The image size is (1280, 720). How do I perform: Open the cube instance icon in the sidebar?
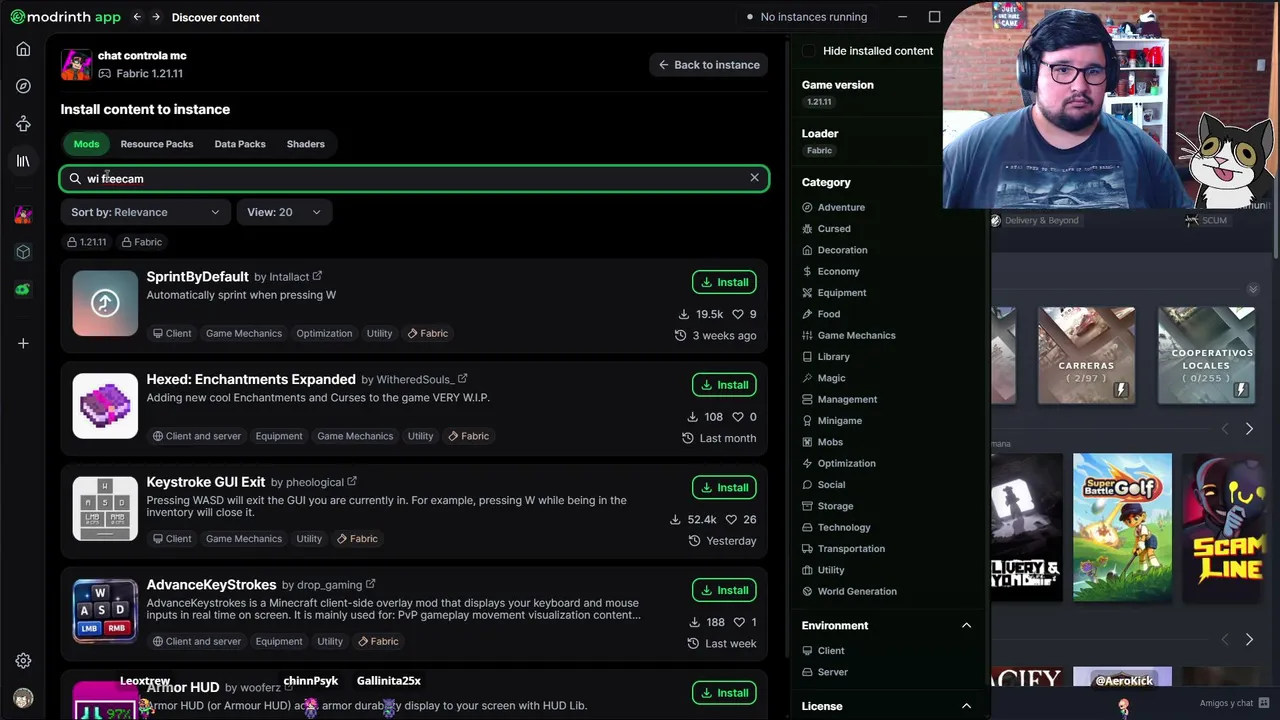23,252
